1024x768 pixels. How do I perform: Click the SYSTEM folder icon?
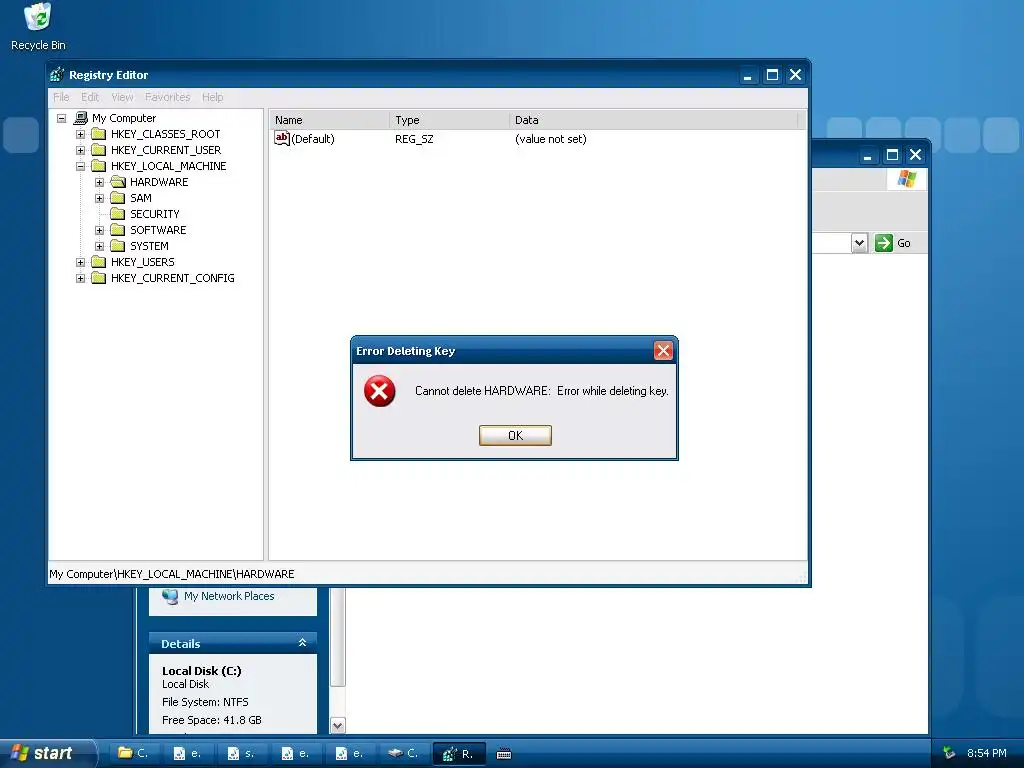(118, 246)
